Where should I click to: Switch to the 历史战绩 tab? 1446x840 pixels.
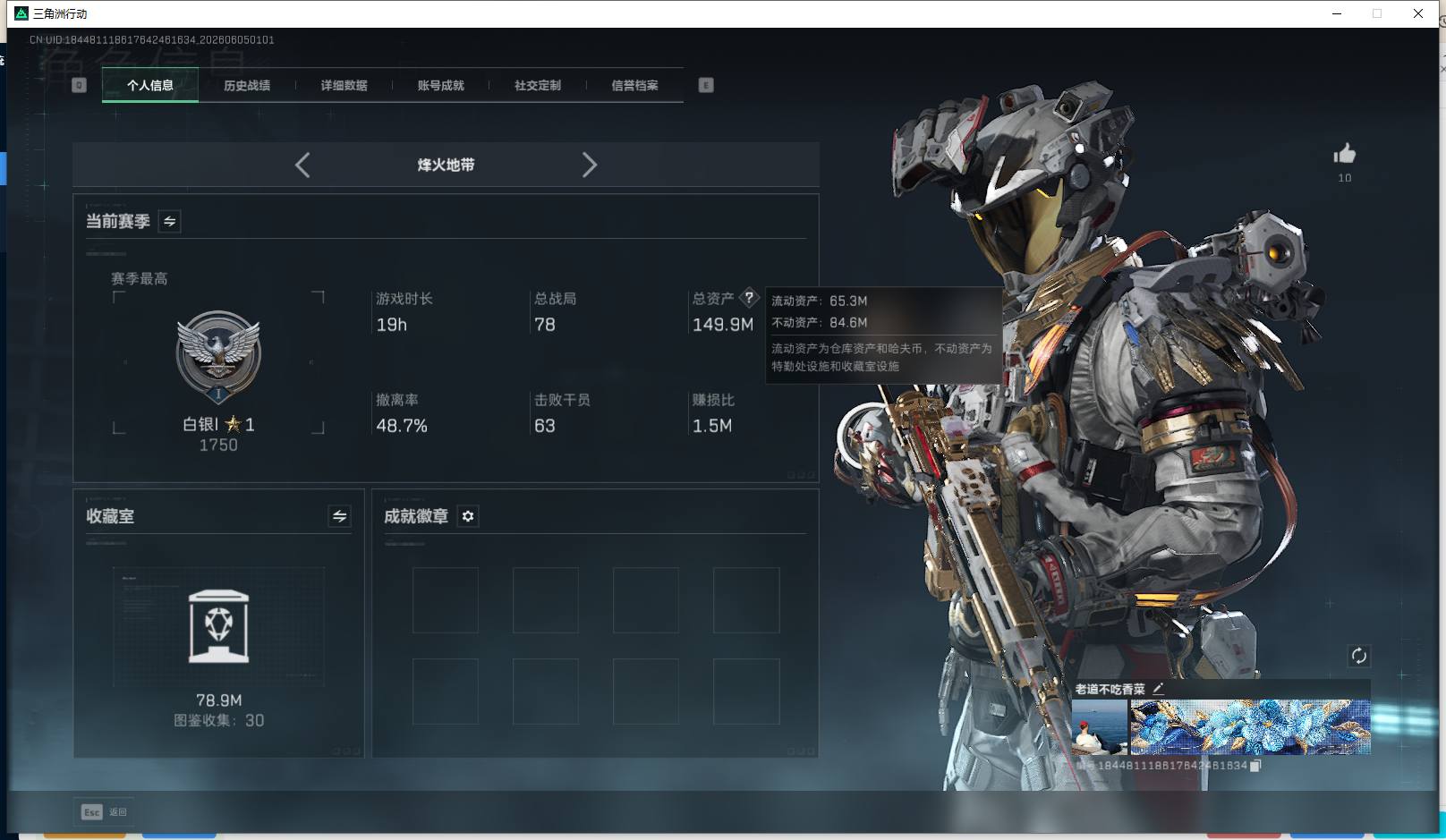[x=247, y=86]
